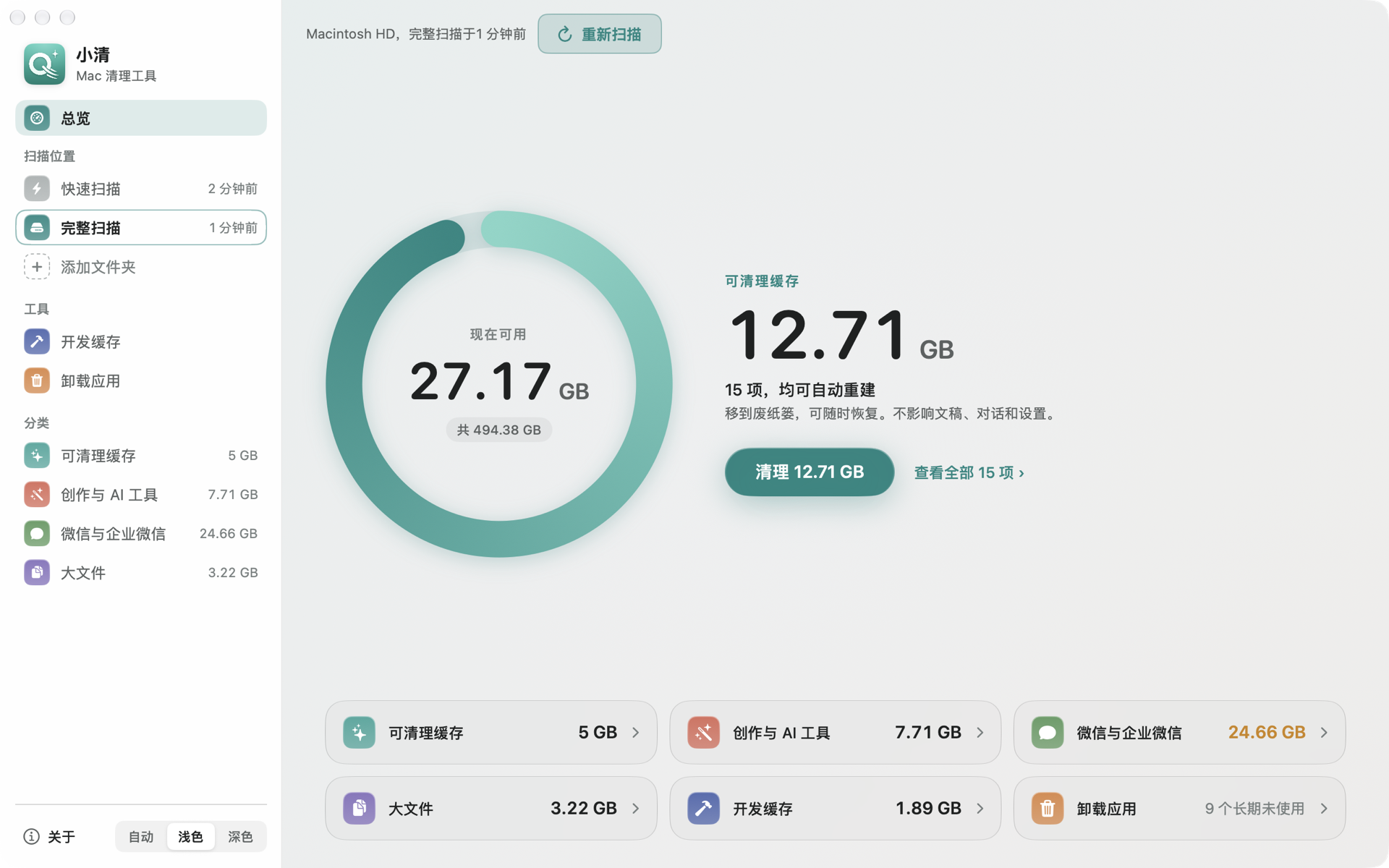Screen dimensions: 1389x868
Task: Click the 开发缓存 card hammer icon
Action: (x=703, y=809)
